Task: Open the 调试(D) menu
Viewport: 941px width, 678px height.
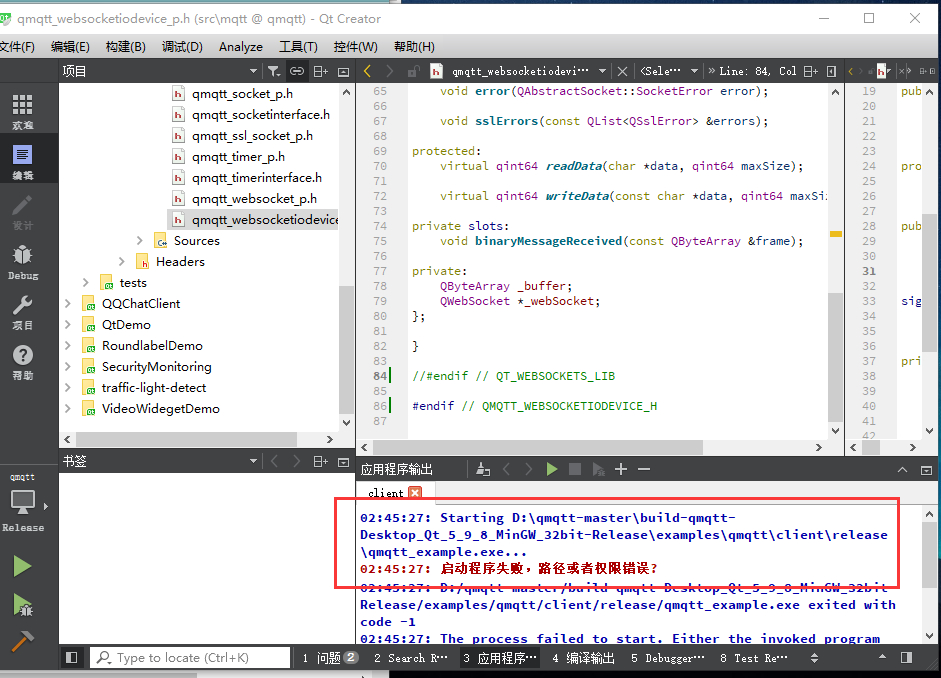Action: [x=182, y=47]
